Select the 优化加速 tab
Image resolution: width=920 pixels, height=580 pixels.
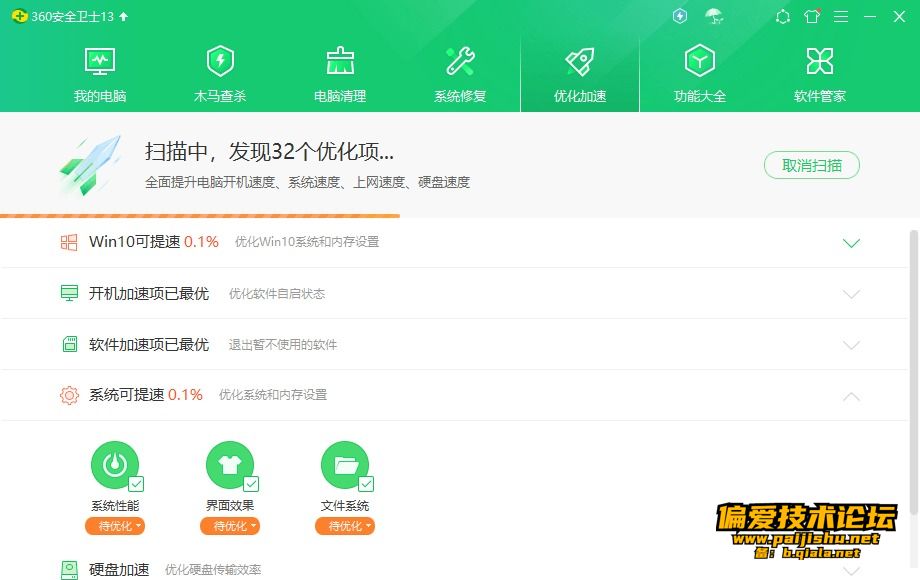pos(580,74)
